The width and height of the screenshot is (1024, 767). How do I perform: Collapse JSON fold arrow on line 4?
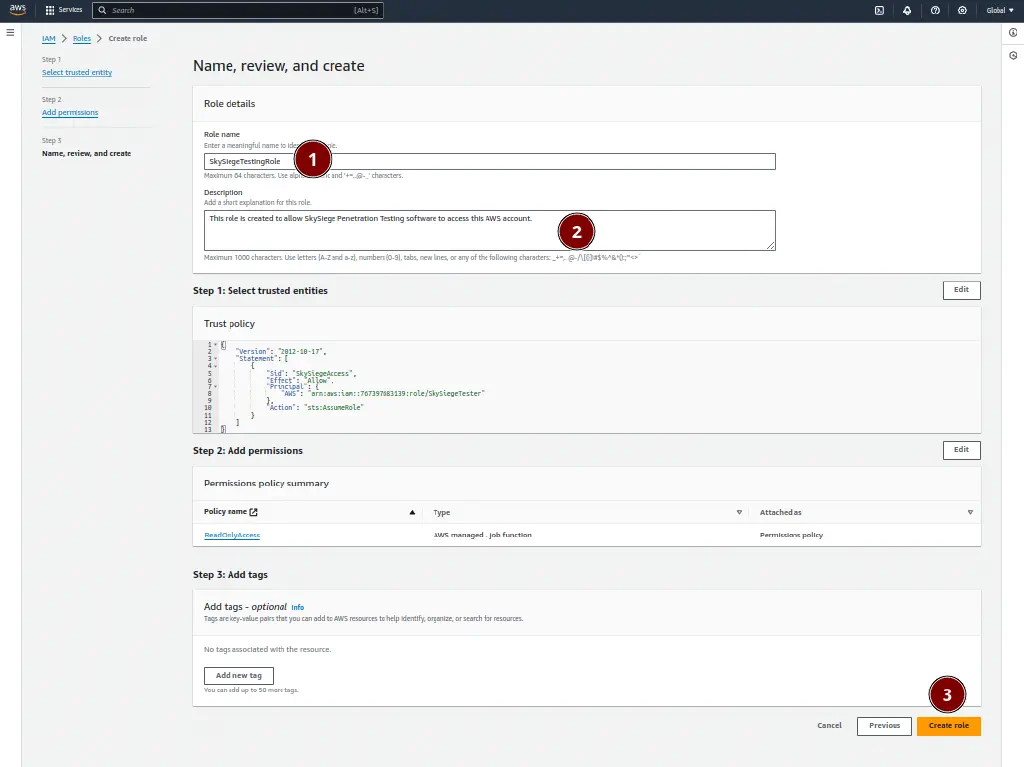(216, 366)
